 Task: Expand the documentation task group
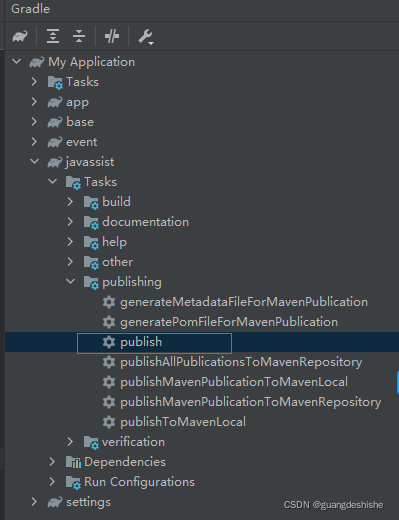click(x=70, y=222)
